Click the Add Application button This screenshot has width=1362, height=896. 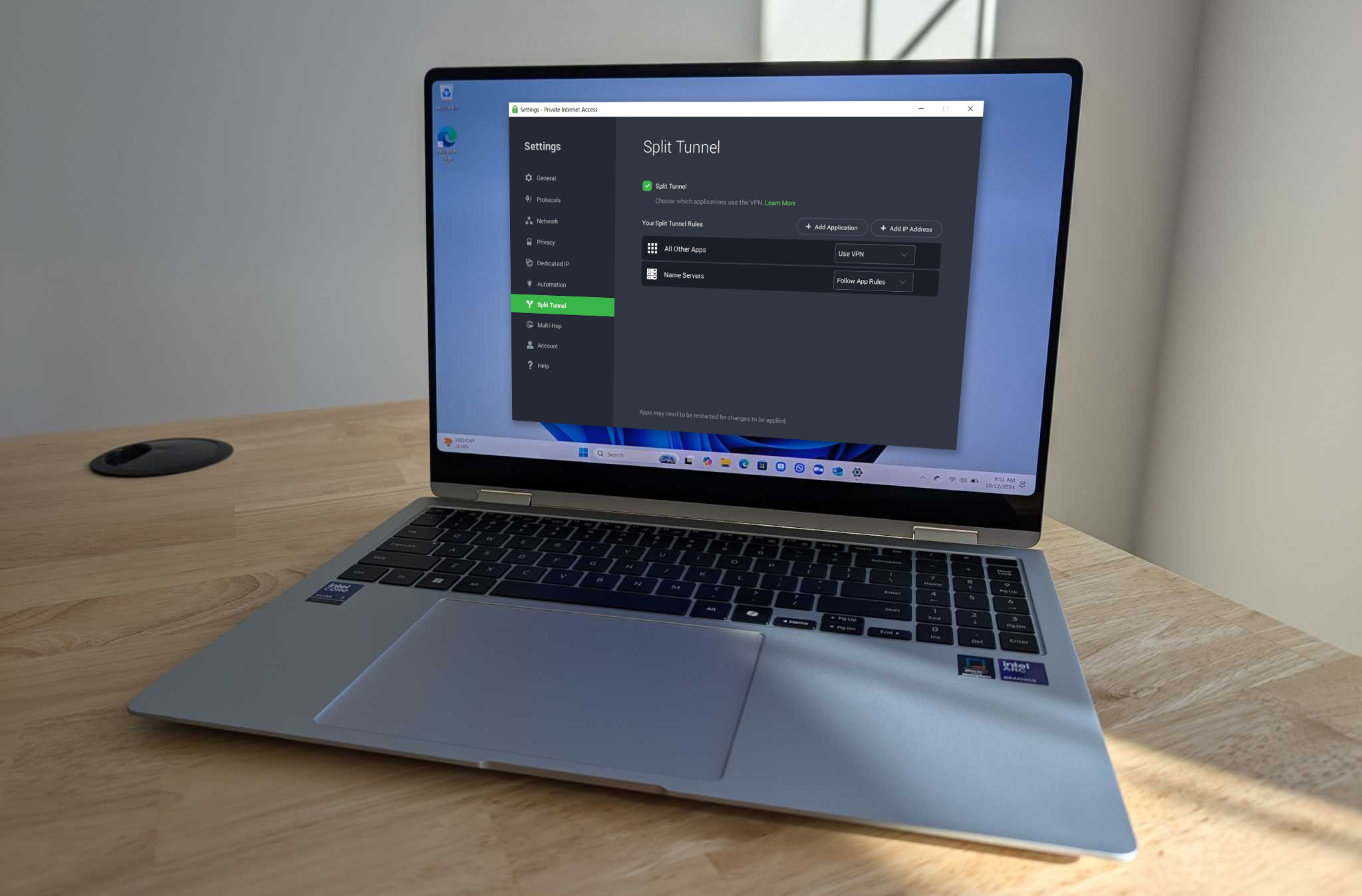tap(830, 228)
